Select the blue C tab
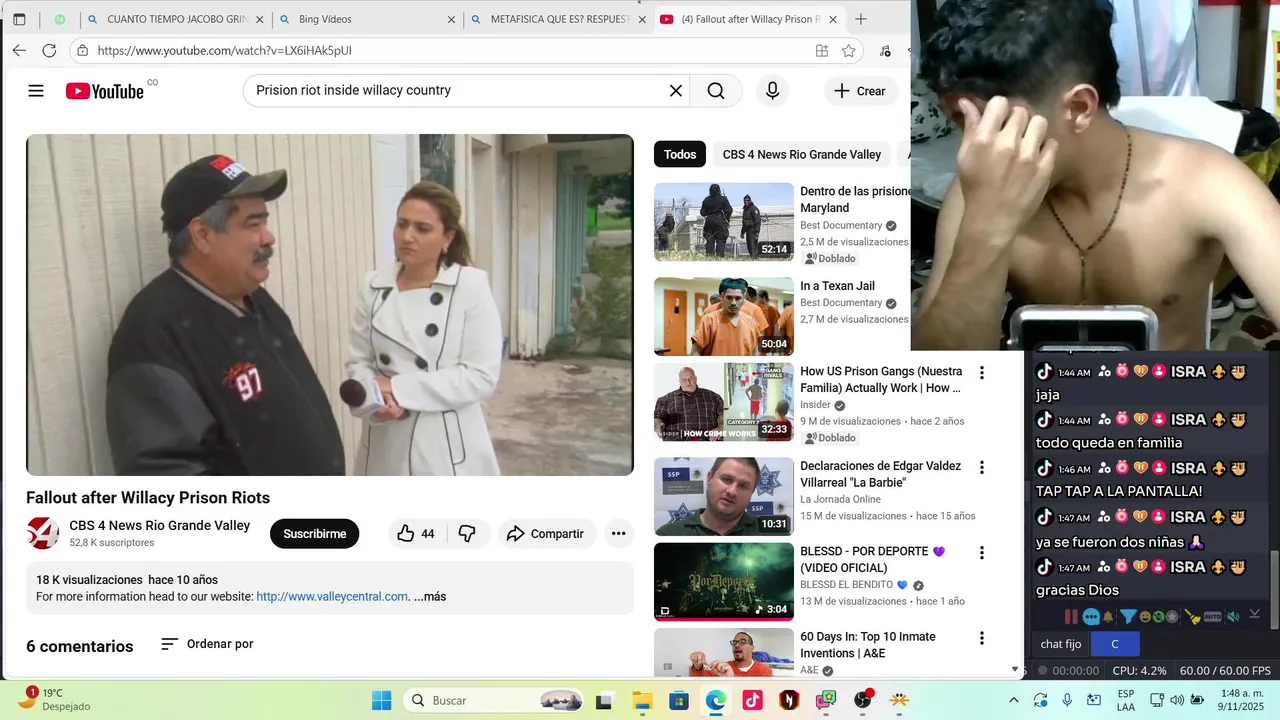1280x720 pixels. (1115, 644)
